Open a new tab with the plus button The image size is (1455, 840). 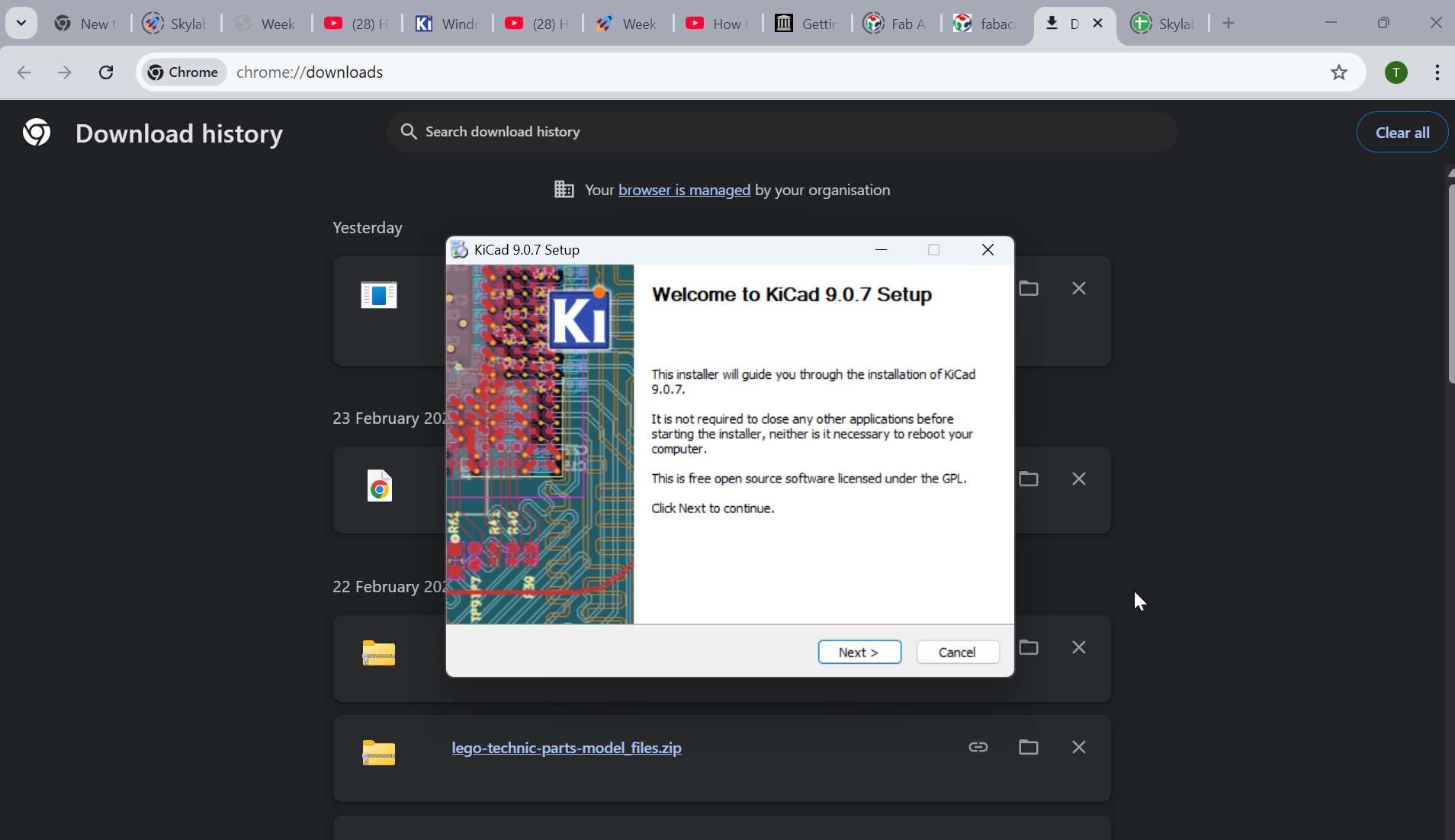pyautogui.click(x=1229, y=23)
